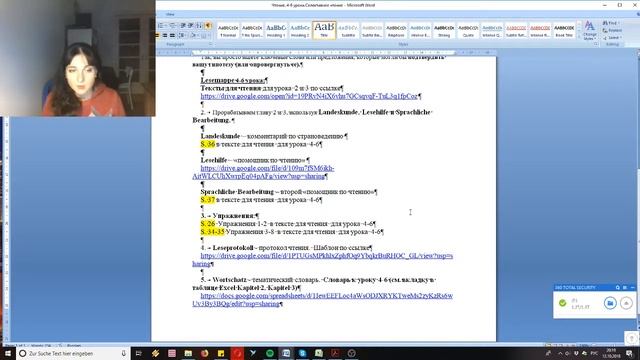Apply the Strong style
The height and width of the screenshot is (360, 640).
[444, 31]
